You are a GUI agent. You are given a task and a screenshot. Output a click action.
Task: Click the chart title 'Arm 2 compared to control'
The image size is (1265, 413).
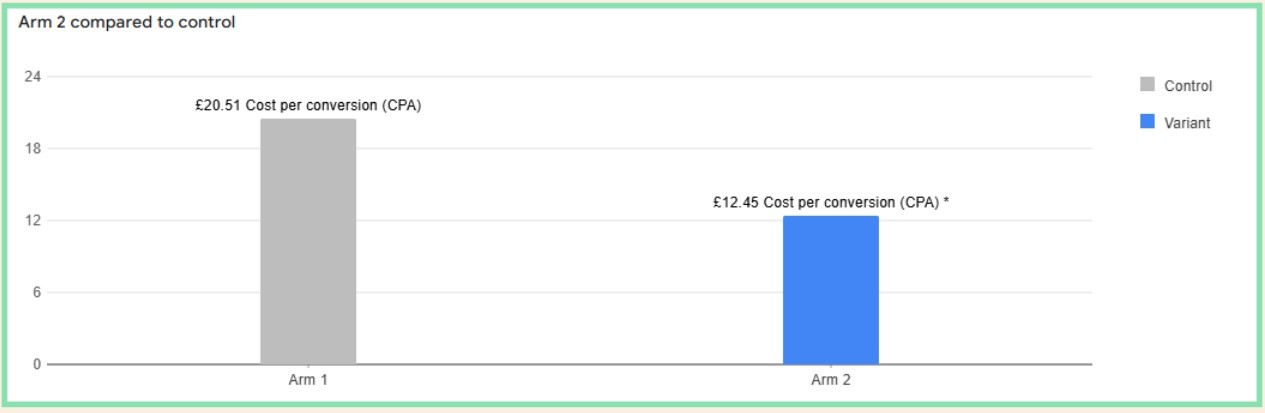pyautogui.click(x=127, y=22)
